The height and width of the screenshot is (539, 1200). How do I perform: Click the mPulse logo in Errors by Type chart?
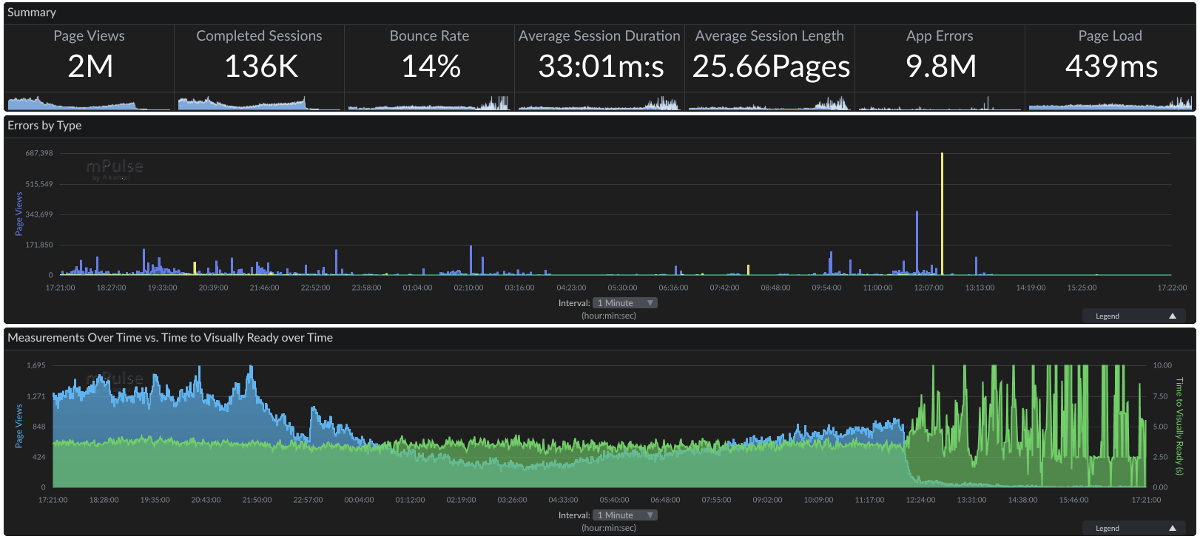113,169
